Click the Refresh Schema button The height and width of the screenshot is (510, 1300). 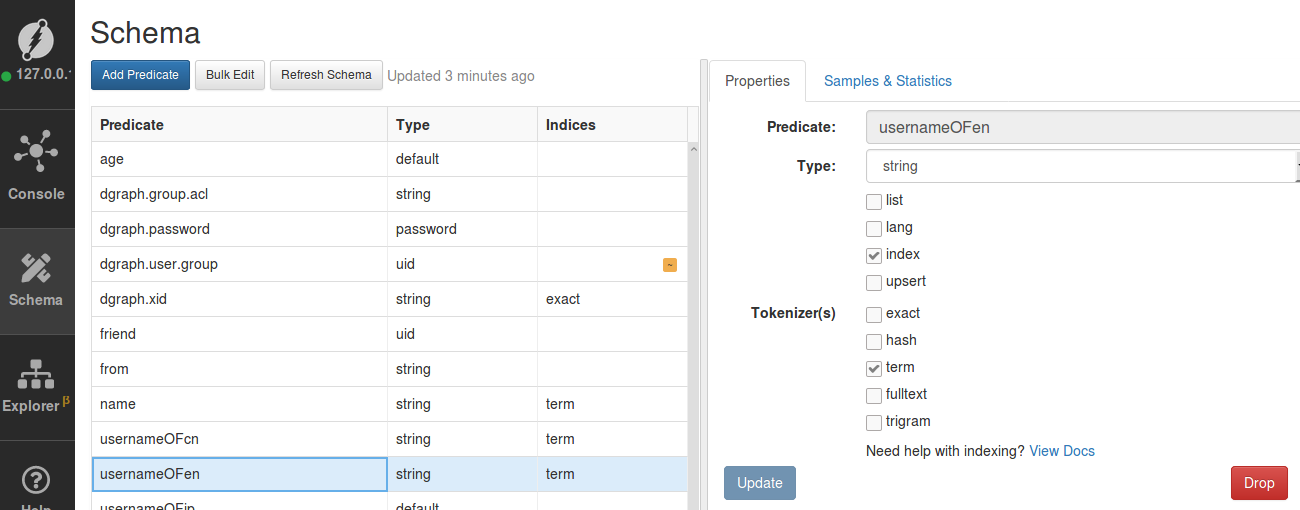pos(326,75)
